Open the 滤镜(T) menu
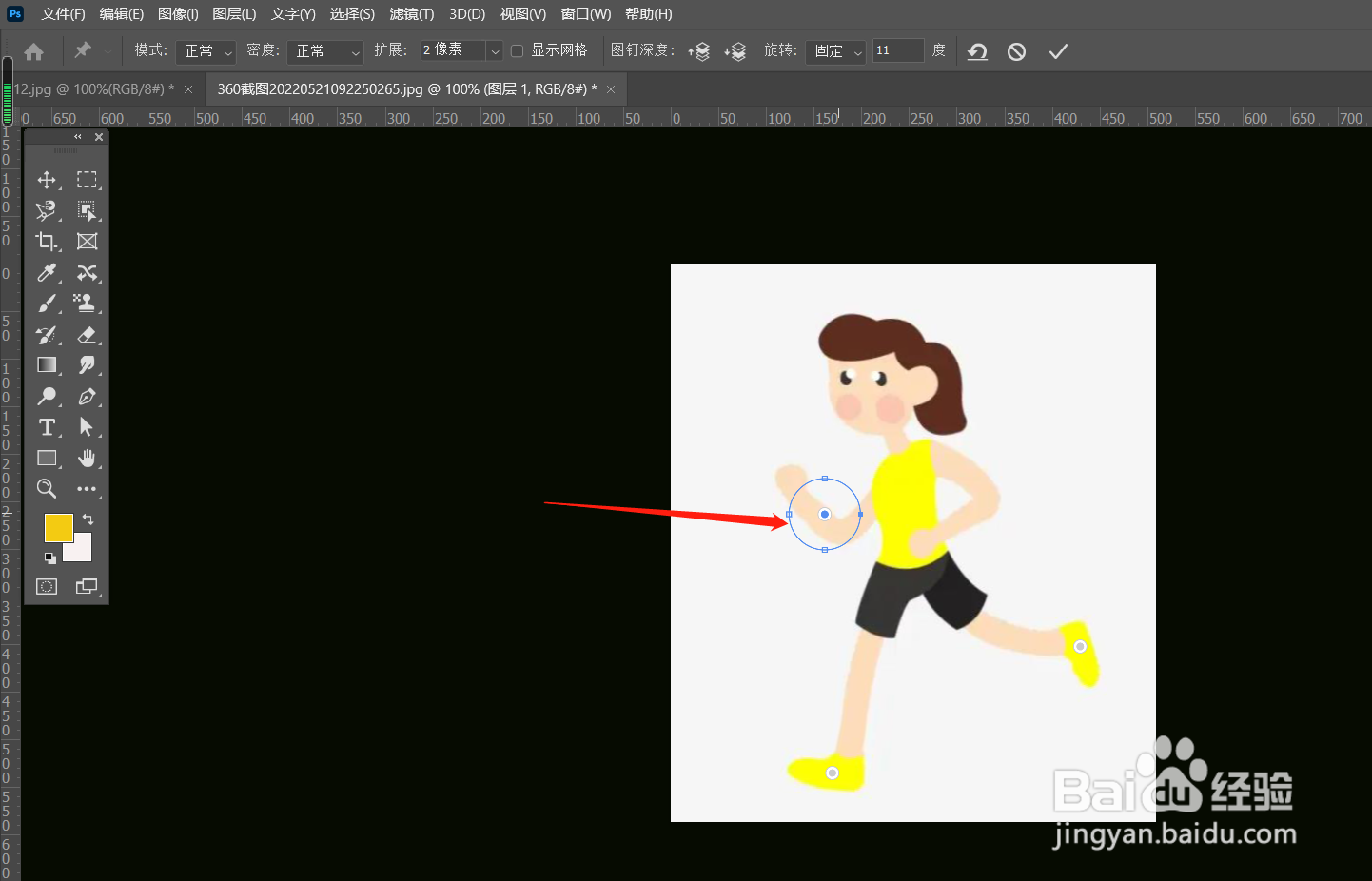 pos(412,14)
